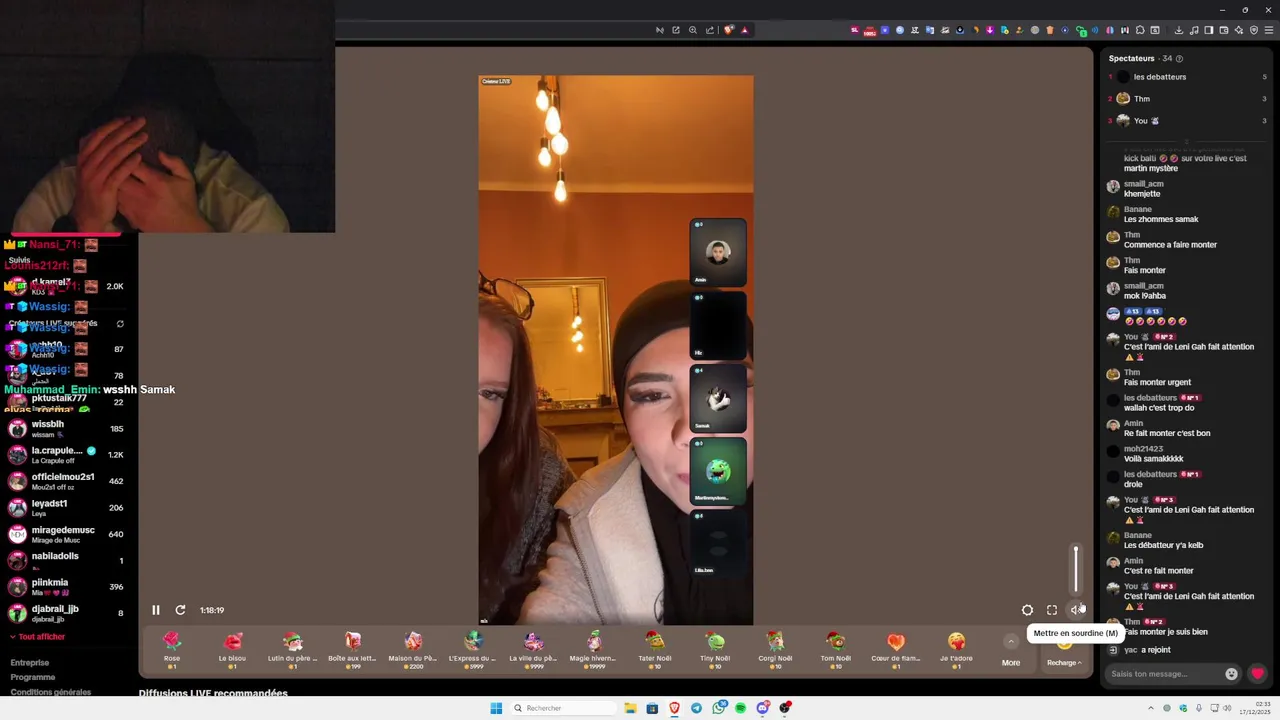Open pktustalk777 live channel

pos(68,402)
